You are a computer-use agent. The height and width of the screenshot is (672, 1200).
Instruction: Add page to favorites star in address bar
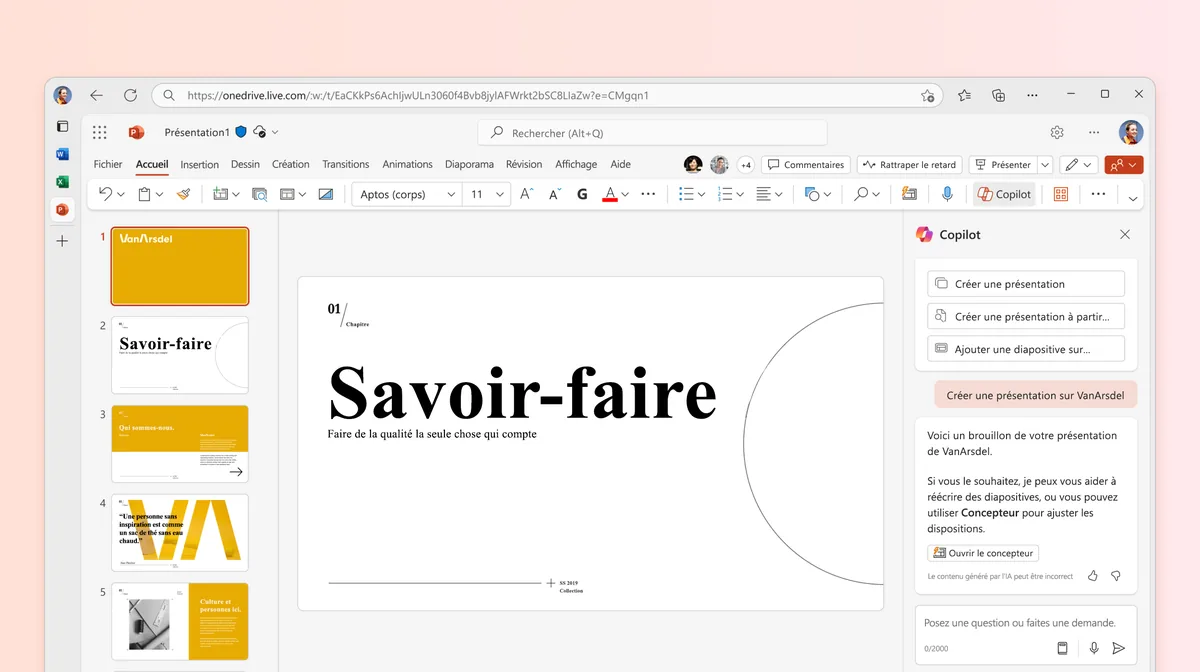pyautogui.click(x=927, y=96)
